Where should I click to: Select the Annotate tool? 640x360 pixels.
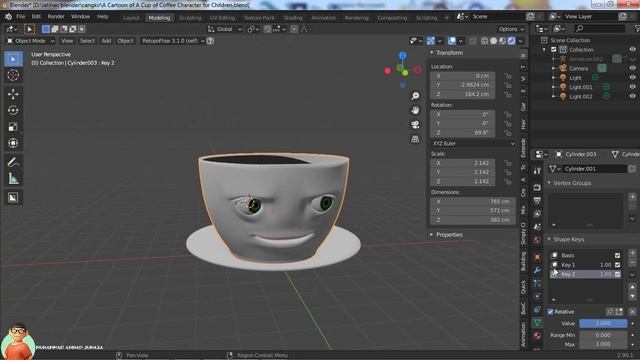tap(13, 162)
